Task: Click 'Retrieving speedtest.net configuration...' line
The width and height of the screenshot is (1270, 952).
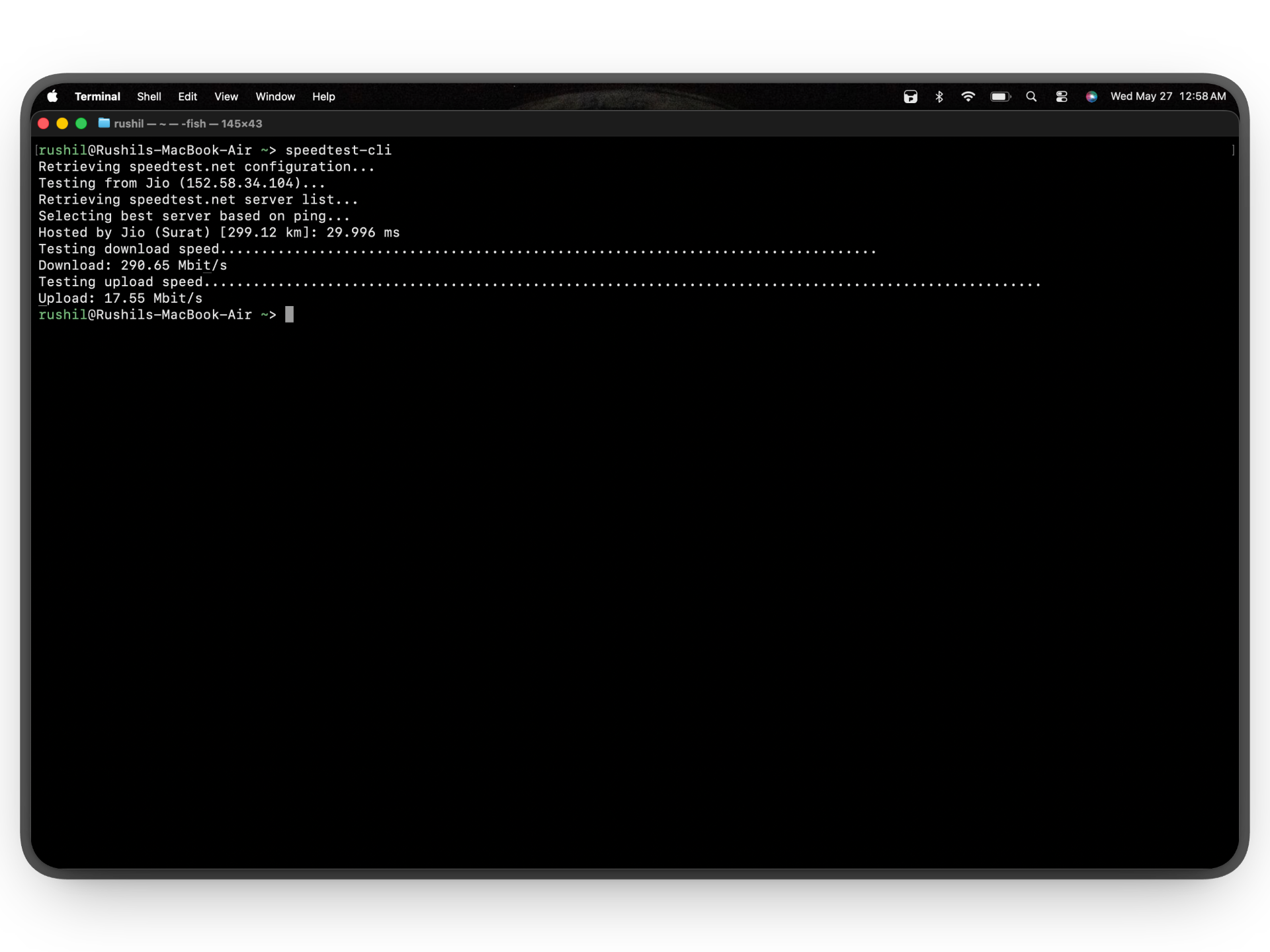Action: [x=206, y=167]
